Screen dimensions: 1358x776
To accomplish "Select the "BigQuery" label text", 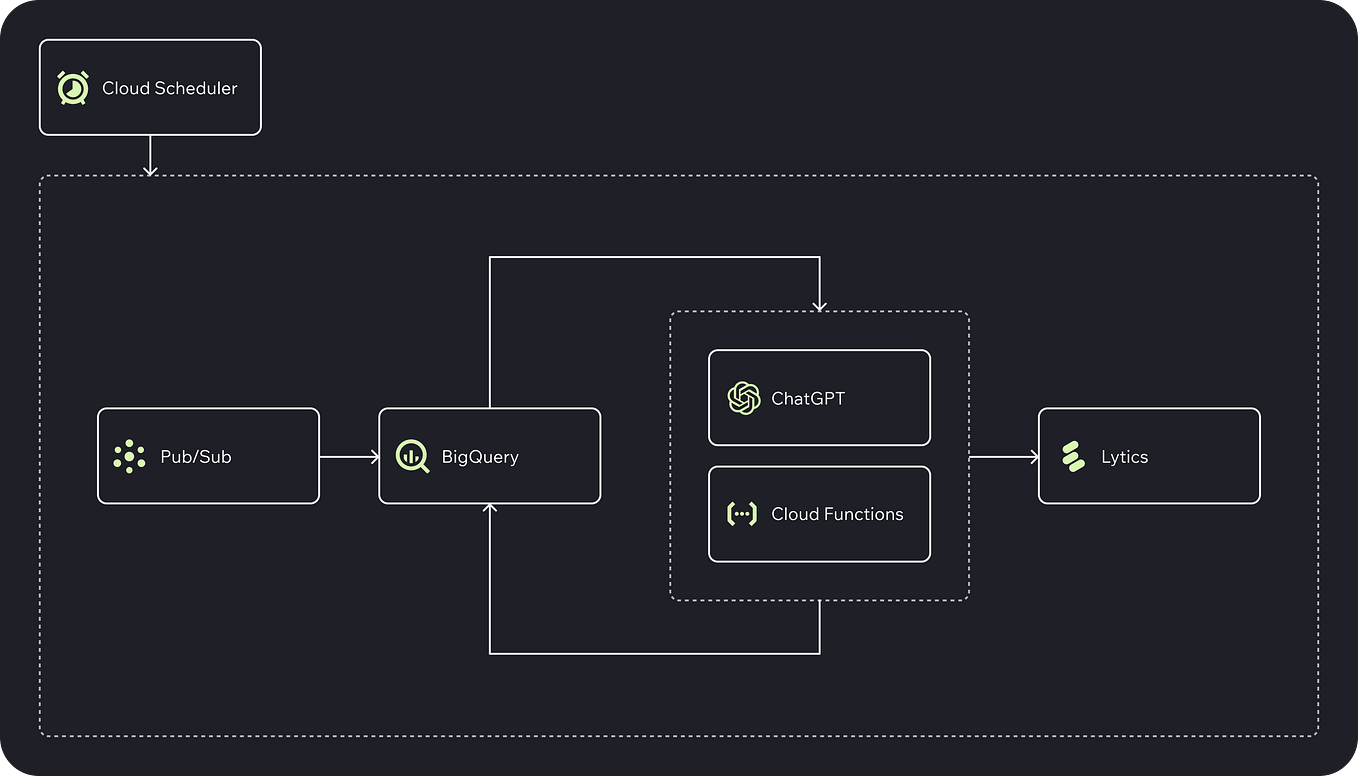I will coord(480,457).
